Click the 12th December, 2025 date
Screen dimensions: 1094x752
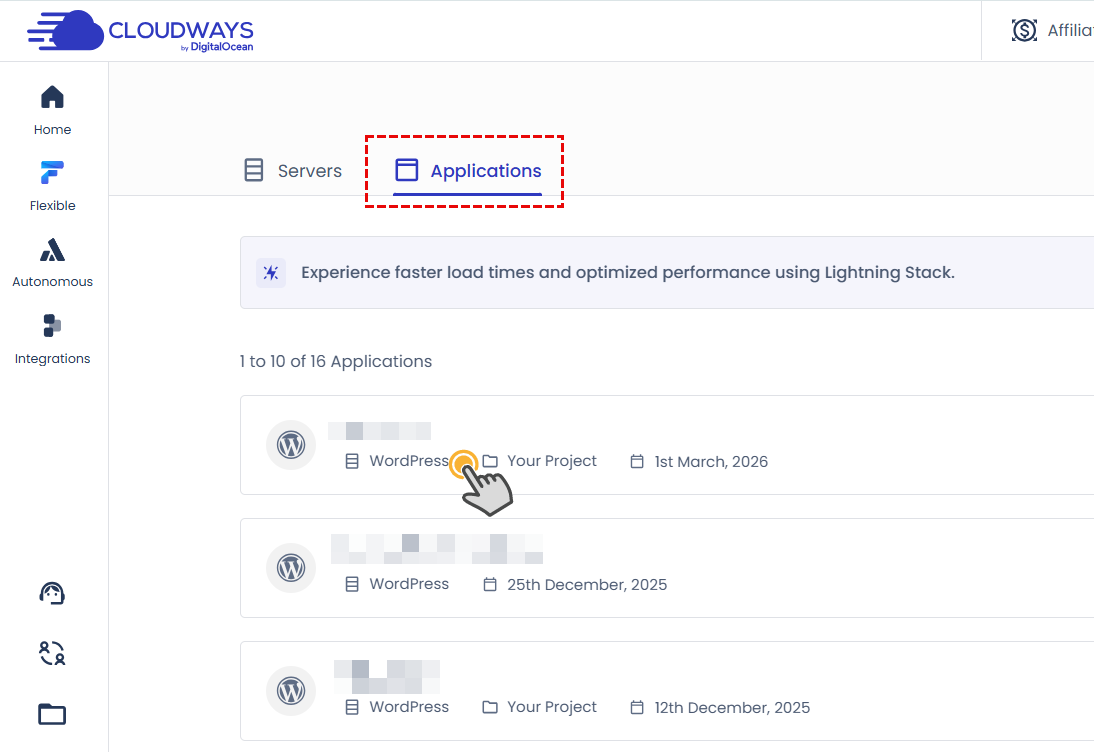click(x=732, y=707)
